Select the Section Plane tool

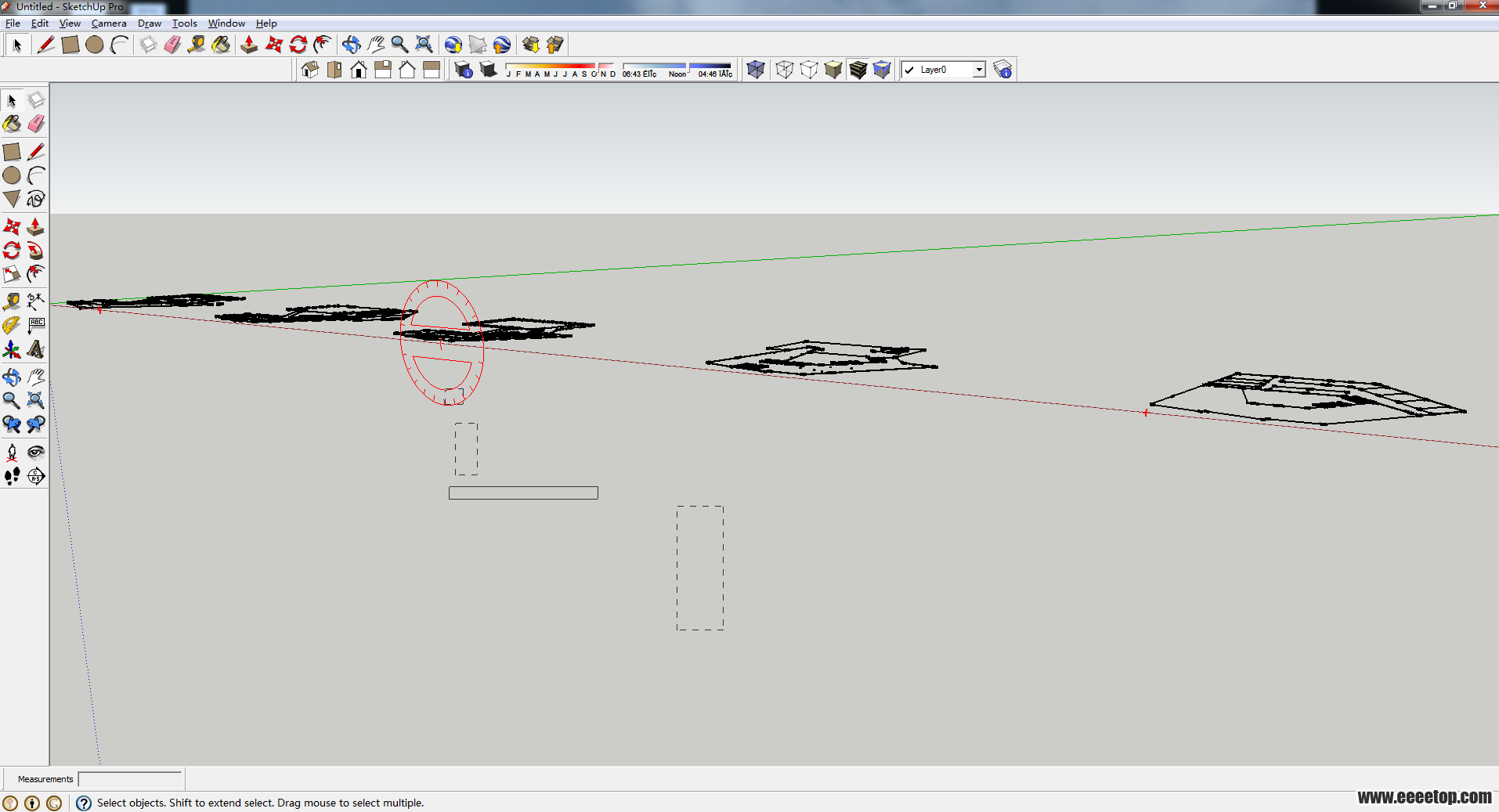36,475
